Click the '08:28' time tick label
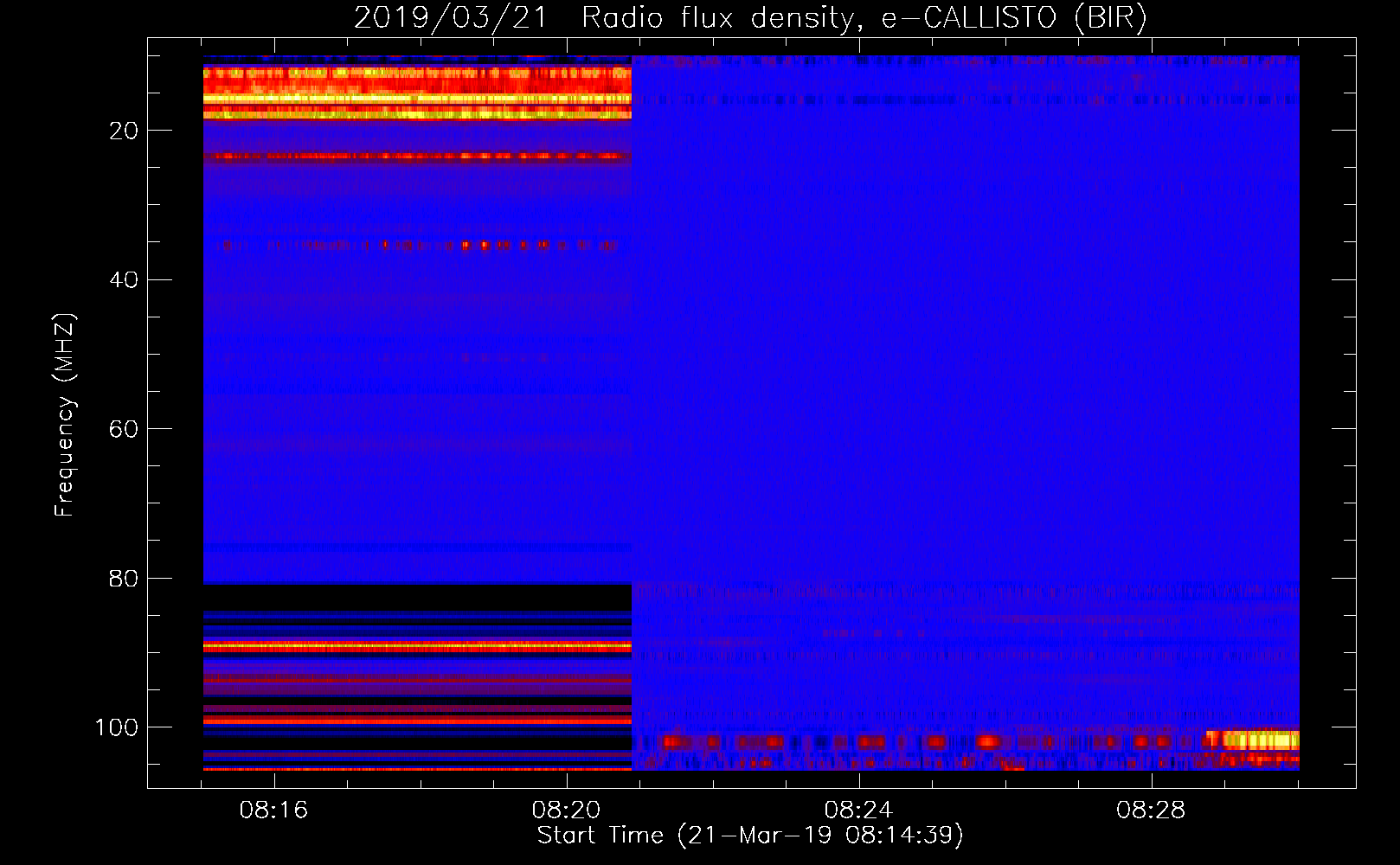 pos(1151,811)
